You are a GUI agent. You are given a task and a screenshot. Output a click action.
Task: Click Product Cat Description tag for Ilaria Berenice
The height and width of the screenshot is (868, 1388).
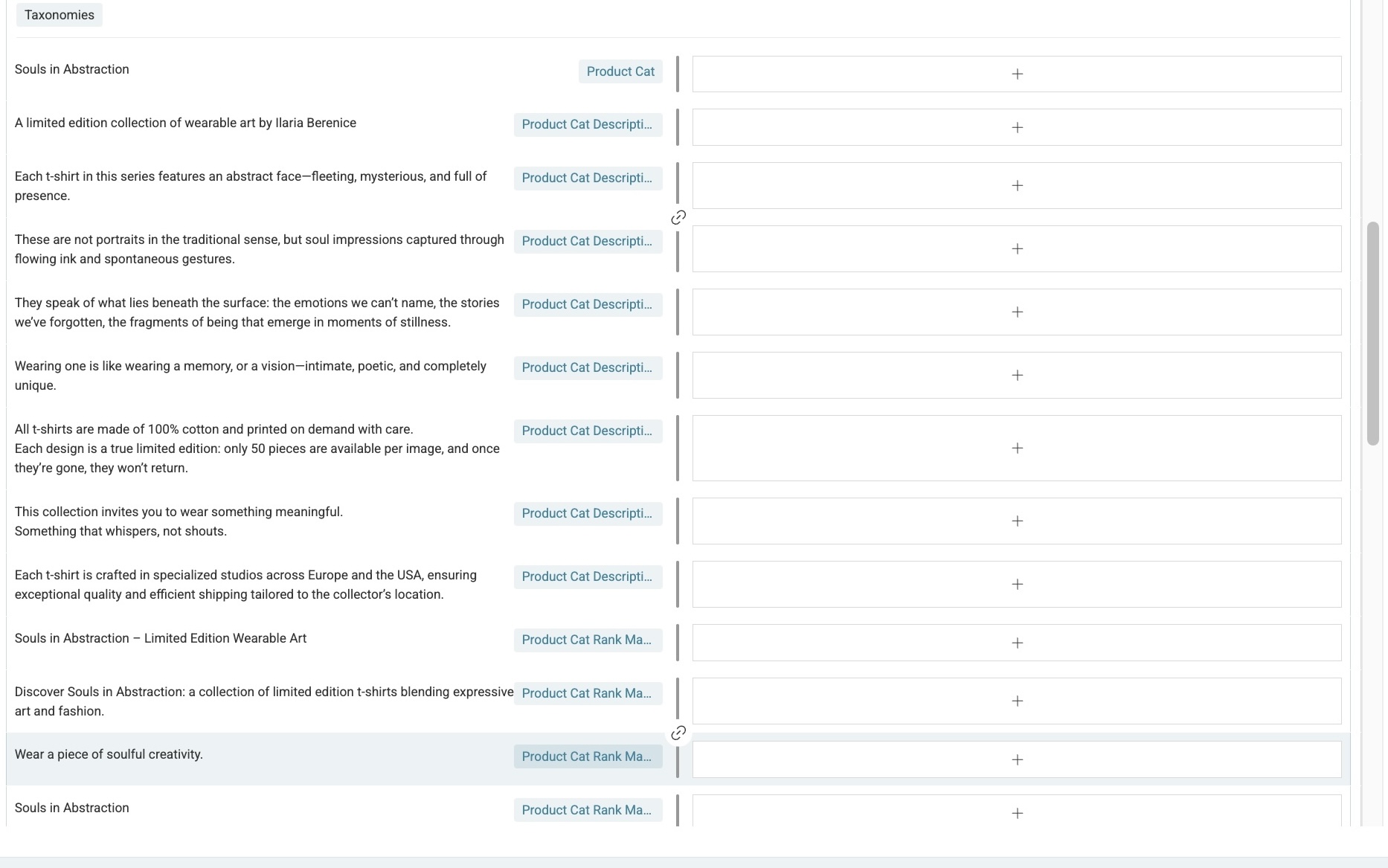pyautogui.click(x=588, y=125)
